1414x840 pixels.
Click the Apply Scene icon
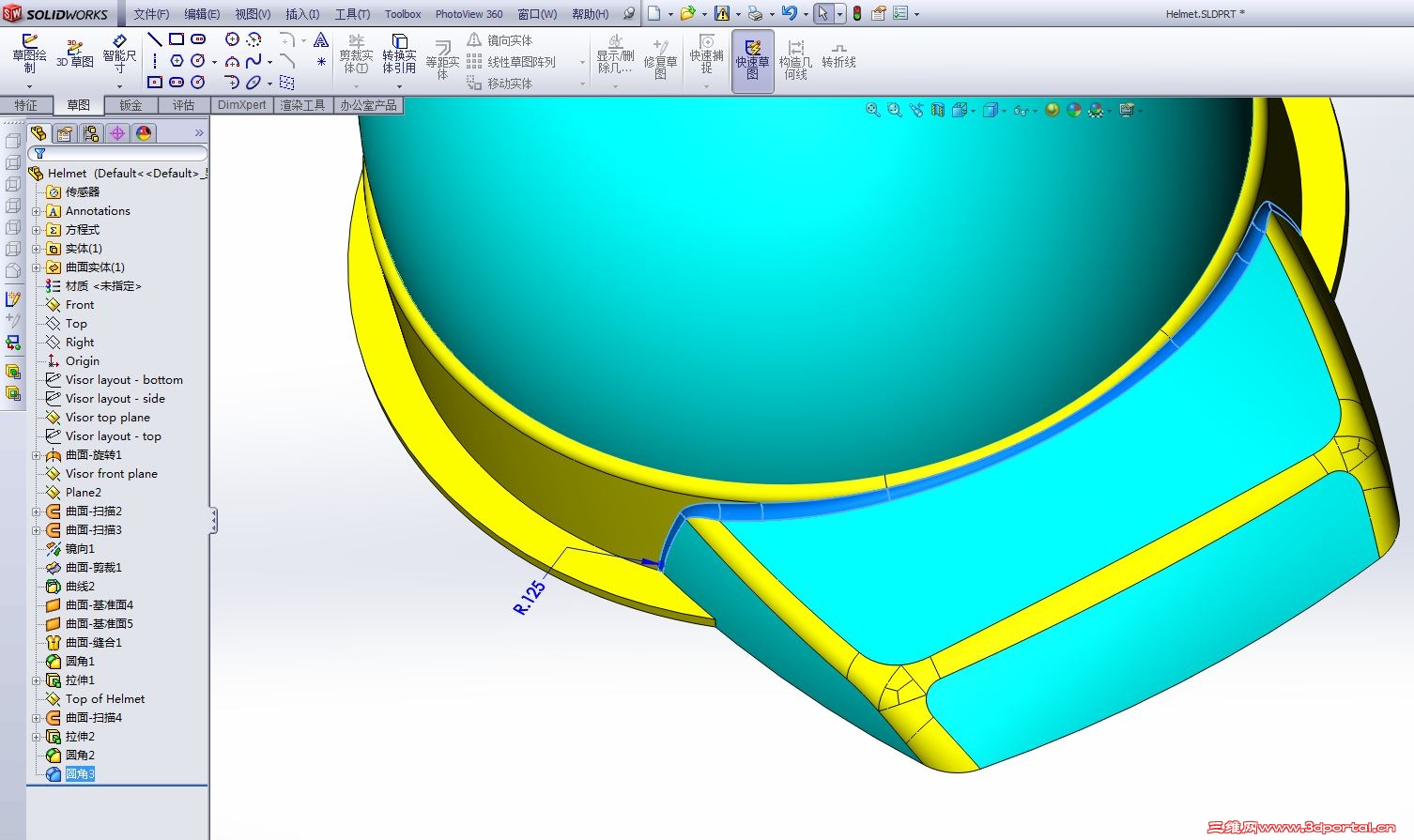tap(1096, 110)
